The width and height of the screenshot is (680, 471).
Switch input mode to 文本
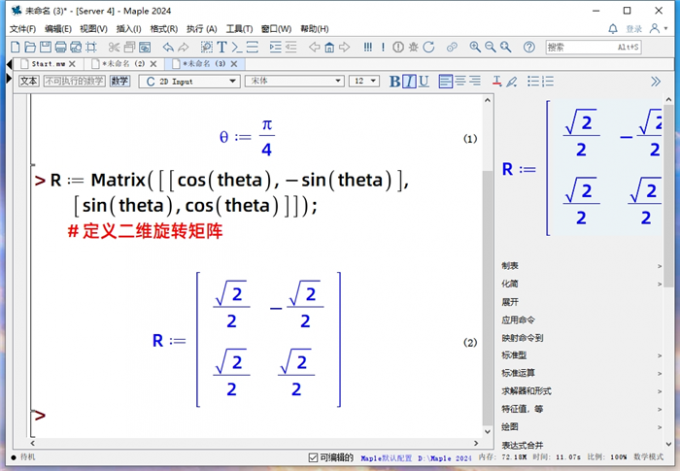29,81
